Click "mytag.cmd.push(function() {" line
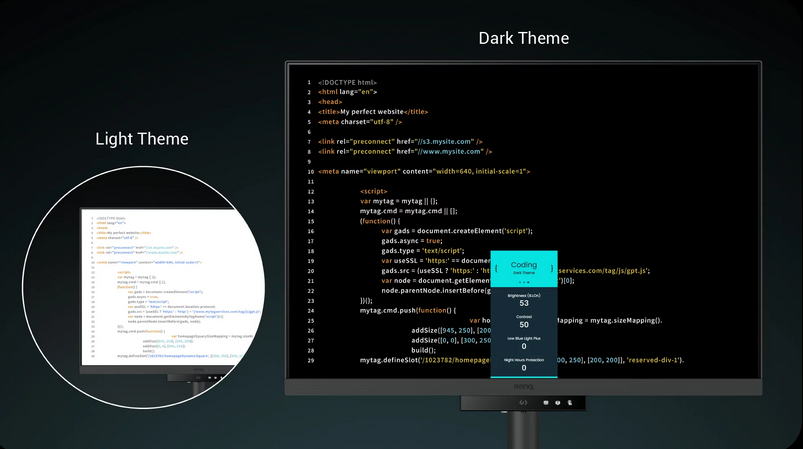Image resolution: width=803 pixels, height=449 pixels. (408, 310)
